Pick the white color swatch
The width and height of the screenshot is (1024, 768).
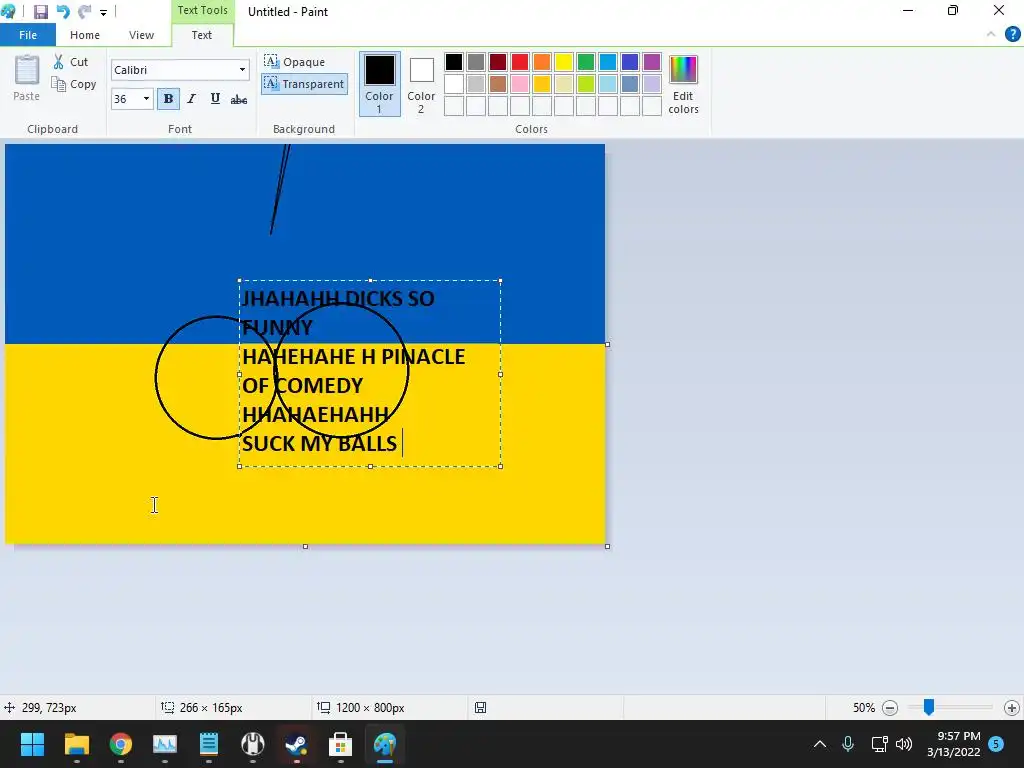tap(454, 84)
